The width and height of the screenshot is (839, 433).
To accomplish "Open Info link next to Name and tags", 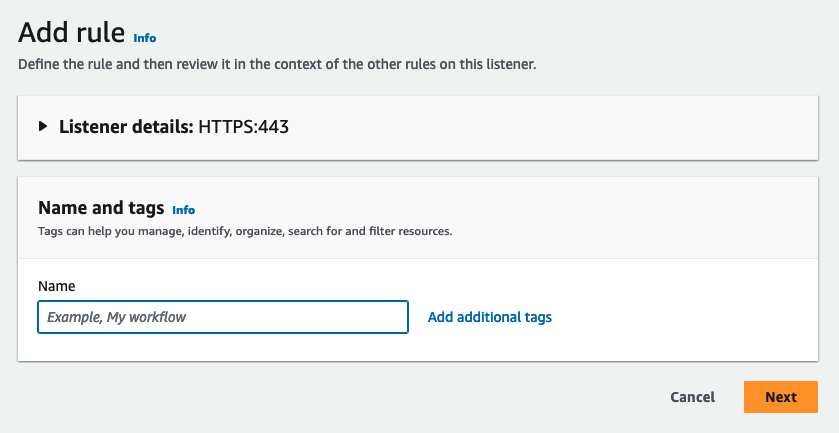I will 183,210.
